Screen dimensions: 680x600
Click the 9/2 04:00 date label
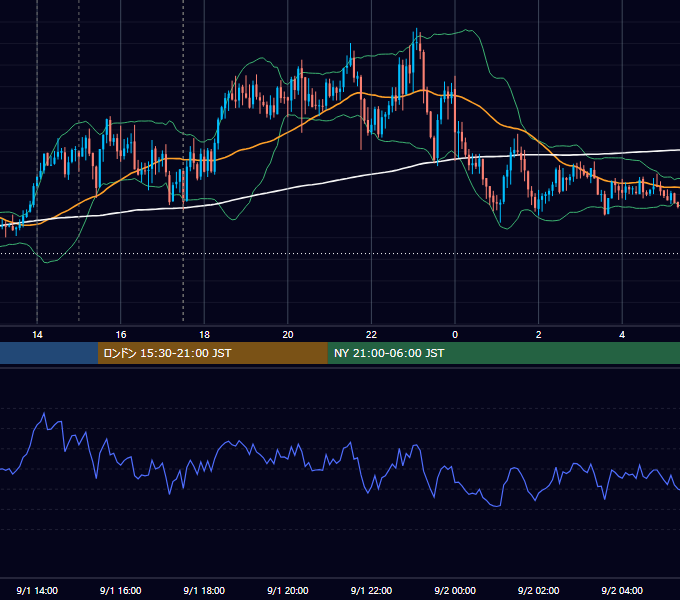(622, 590)
